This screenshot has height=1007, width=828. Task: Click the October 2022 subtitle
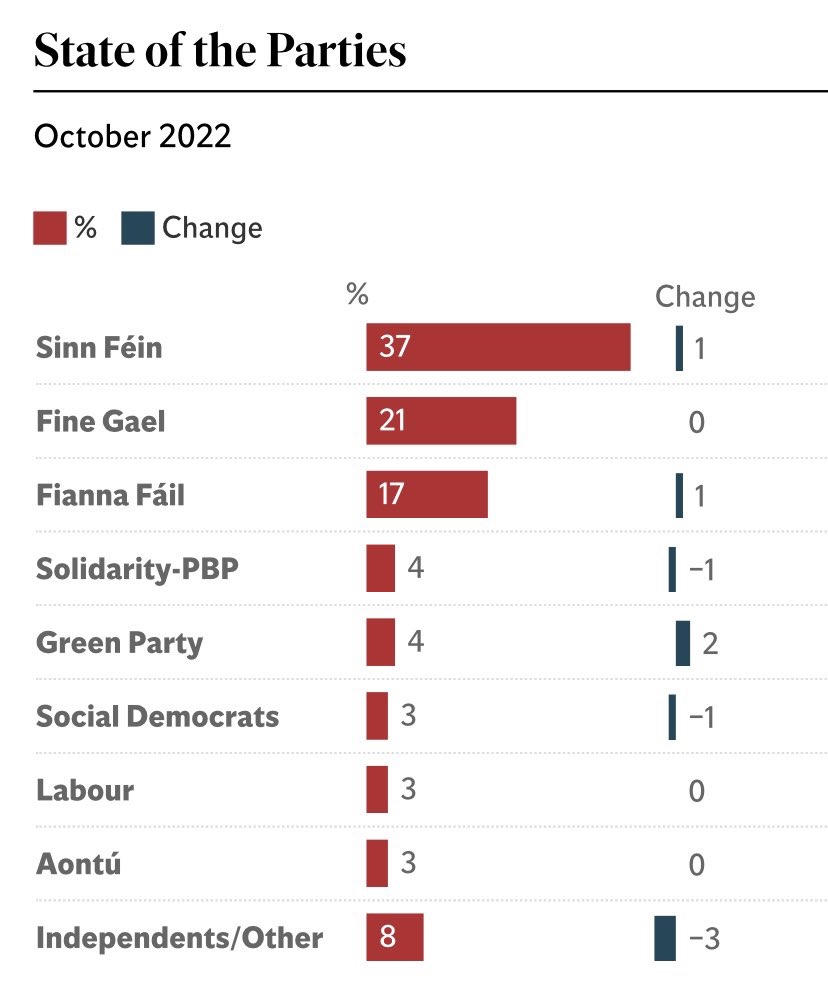click(x=132, y=136)
